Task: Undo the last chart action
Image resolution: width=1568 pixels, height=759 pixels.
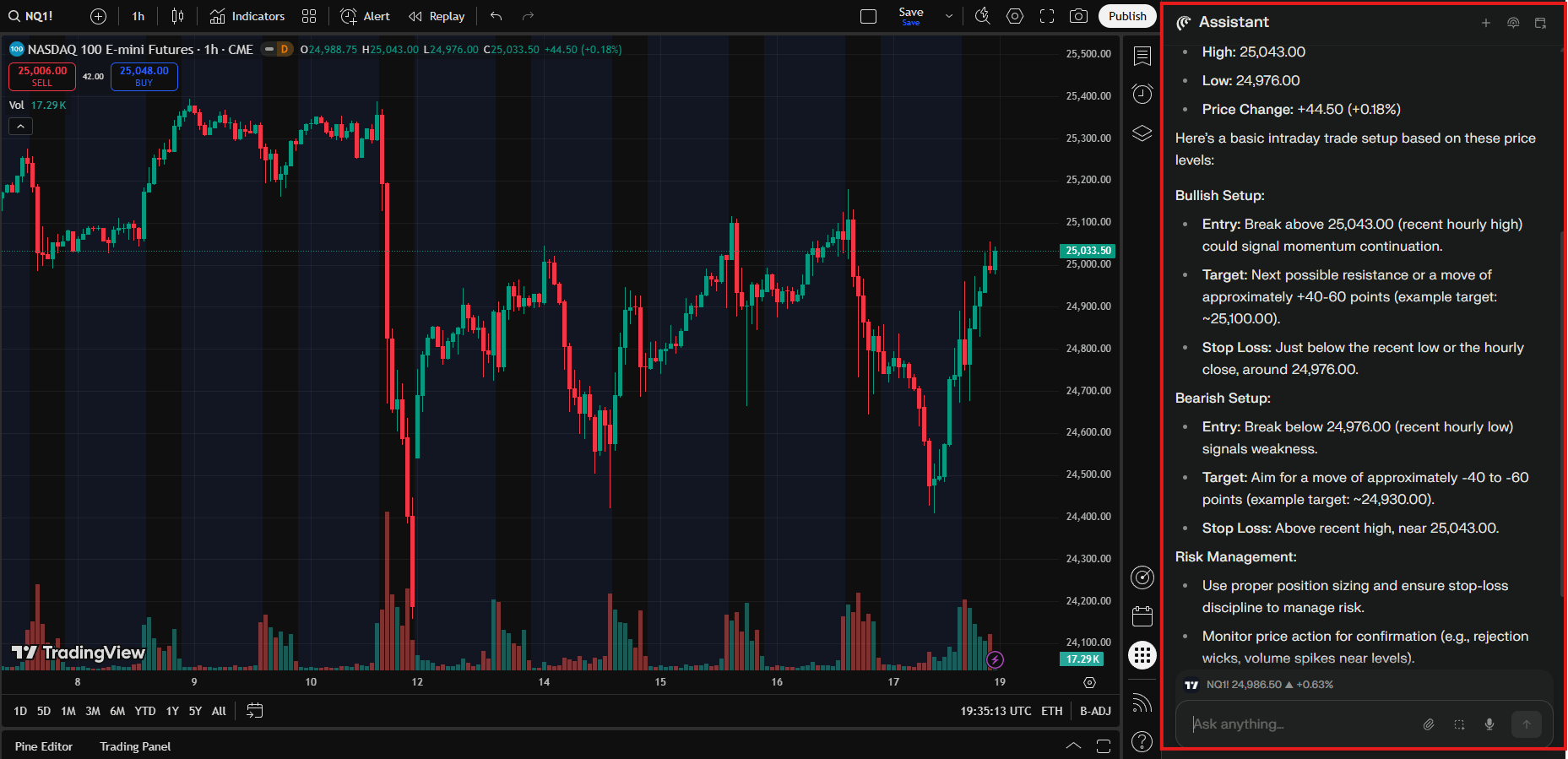Action: 496,16
